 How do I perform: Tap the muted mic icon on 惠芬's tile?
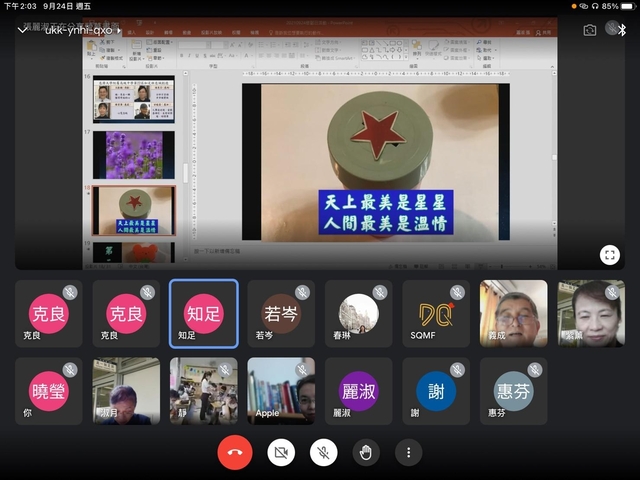[535, 370]
